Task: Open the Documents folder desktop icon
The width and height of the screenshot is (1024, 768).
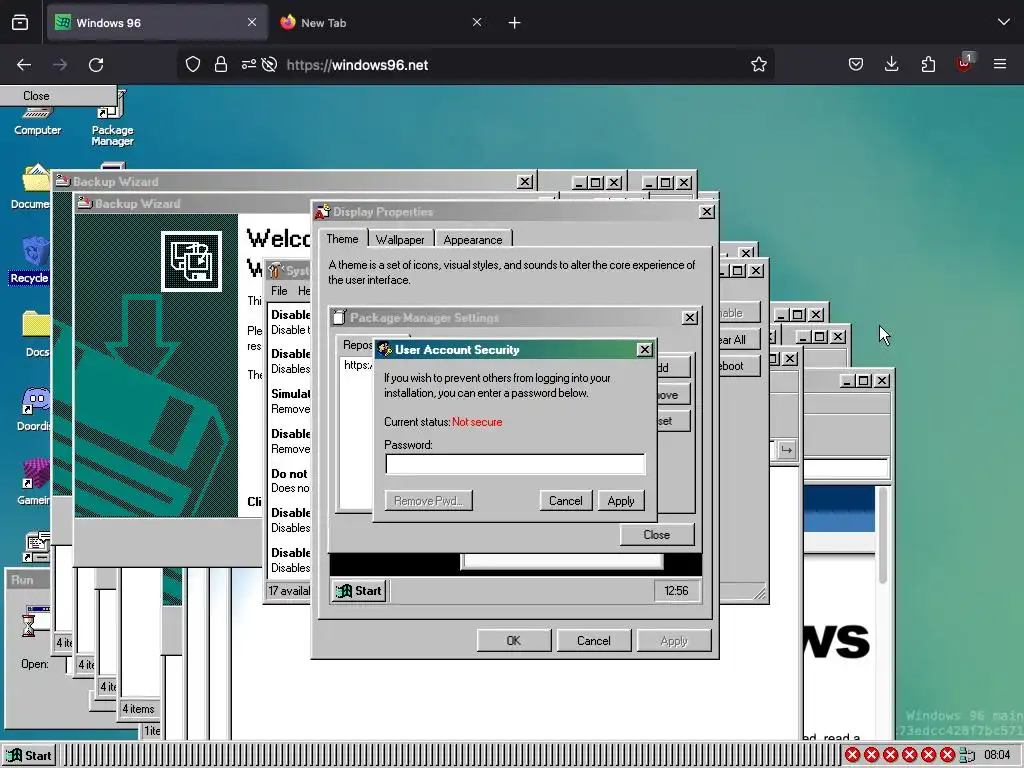Action: tap(33, 186)
